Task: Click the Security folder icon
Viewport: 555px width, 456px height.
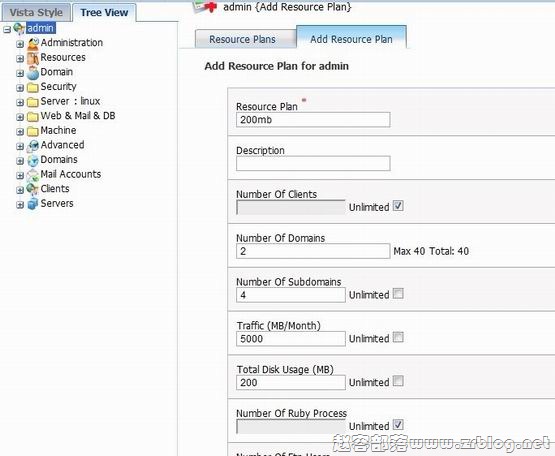Action: 33,87
